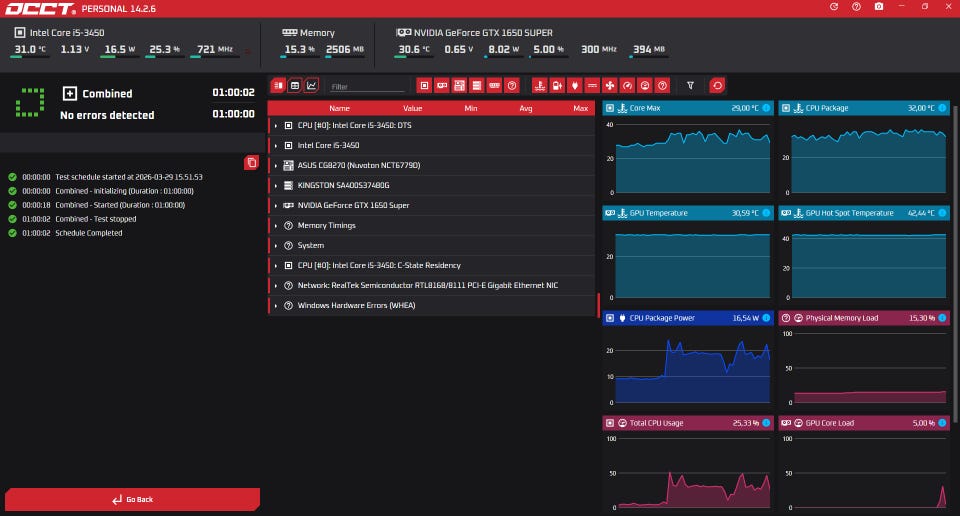Expand Windows Hardware Errors (WHEA) row
The width and height of the screenshot is (960, 516).
(276, 306)
